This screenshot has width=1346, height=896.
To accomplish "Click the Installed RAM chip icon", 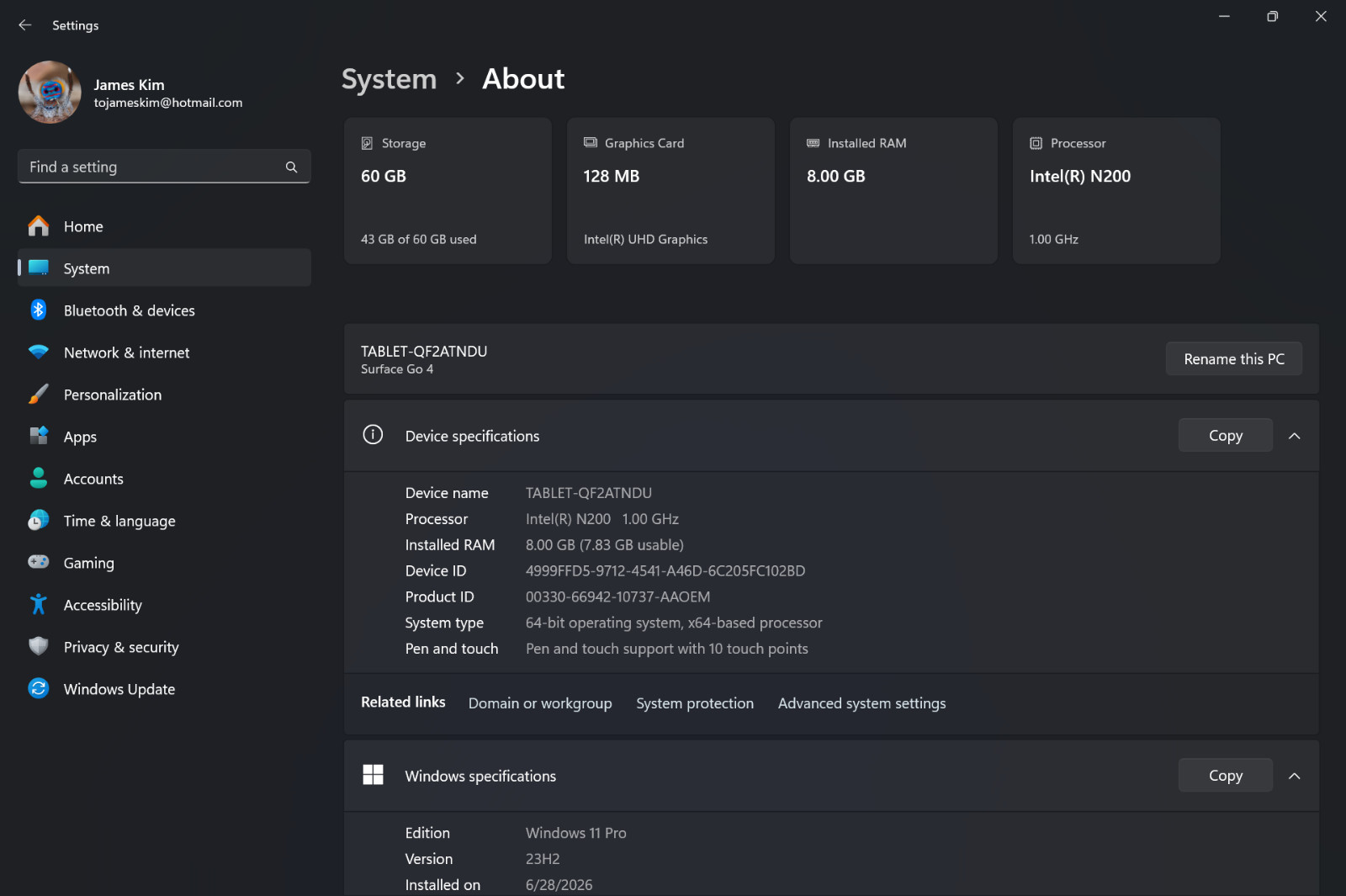I will (x=813, y=143).
